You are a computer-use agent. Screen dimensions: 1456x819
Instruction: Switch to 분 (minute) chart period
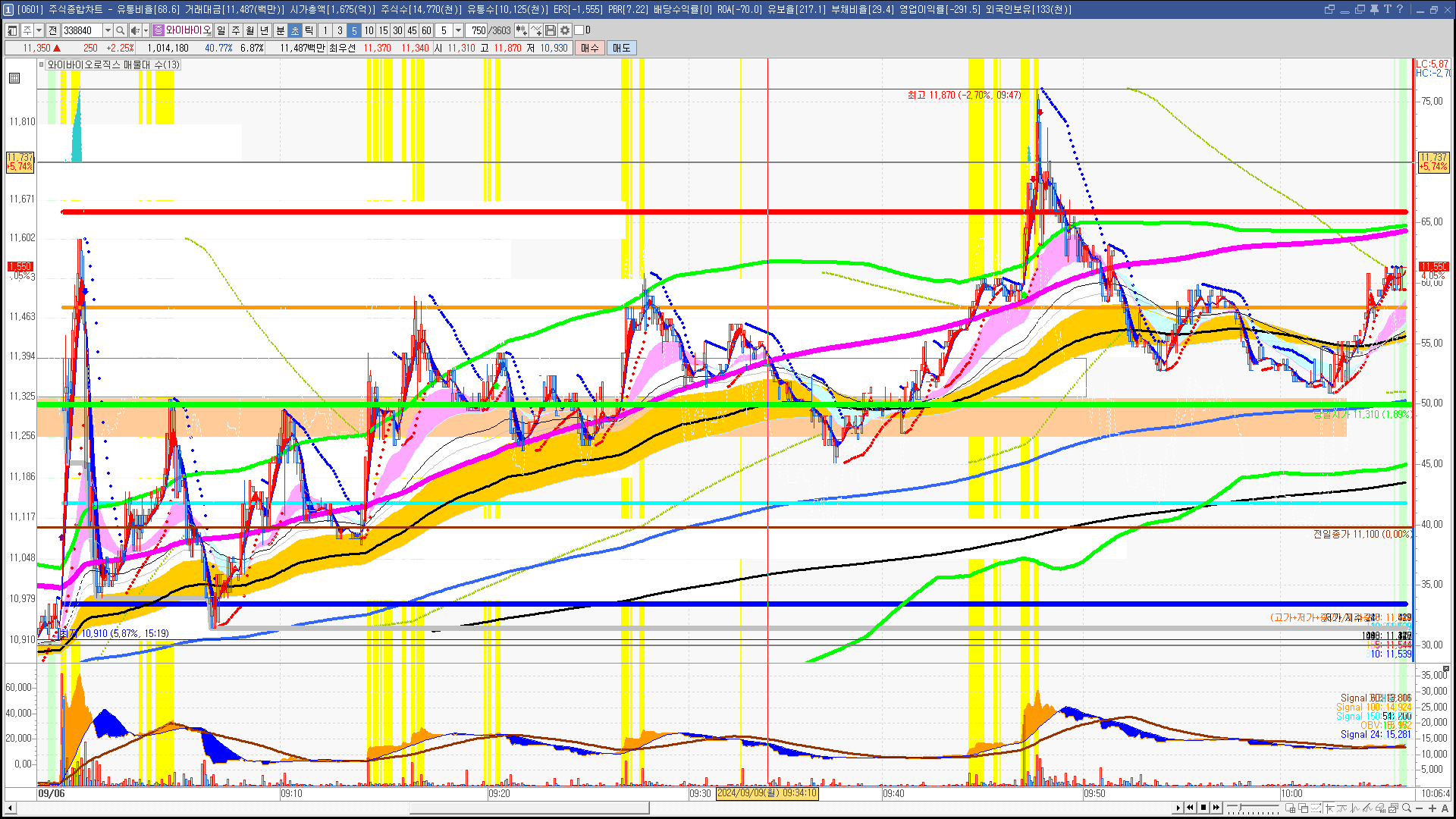click(x=280, y=30)
